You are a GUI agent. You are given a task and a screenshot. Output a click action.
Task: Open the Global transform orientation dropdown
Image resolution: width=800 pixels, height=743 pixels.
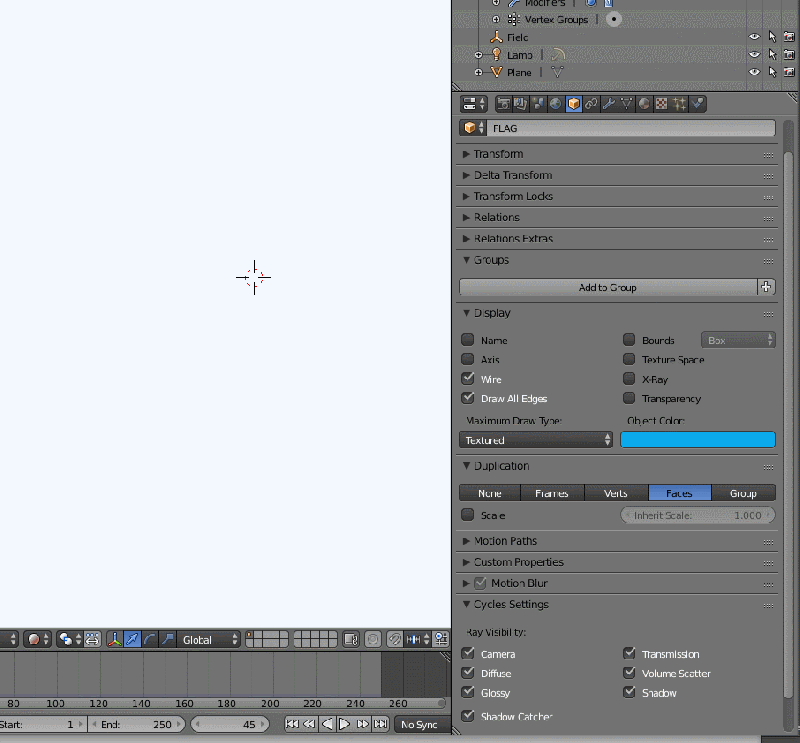[207, 638]
